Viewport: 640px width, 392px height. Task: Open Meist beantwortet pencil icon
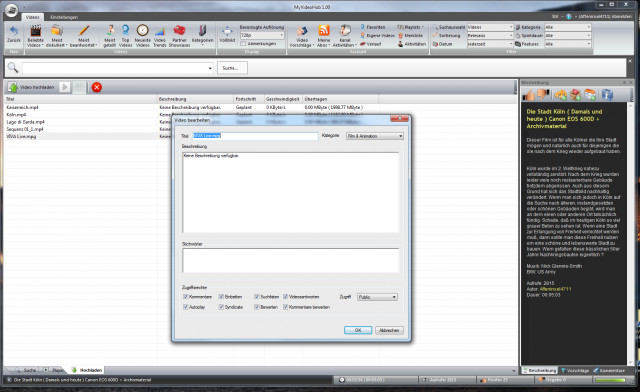tap(84, 36)
